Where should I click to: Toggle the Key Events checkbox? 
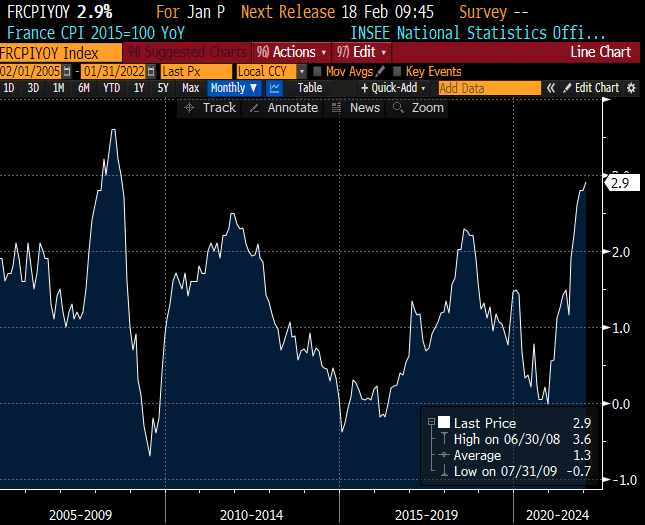click(398, 72)
